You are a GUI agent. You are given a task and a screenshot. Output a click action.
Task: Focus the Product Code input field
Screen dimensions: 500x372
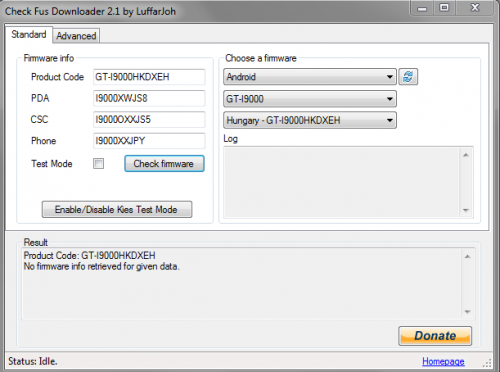149,77
